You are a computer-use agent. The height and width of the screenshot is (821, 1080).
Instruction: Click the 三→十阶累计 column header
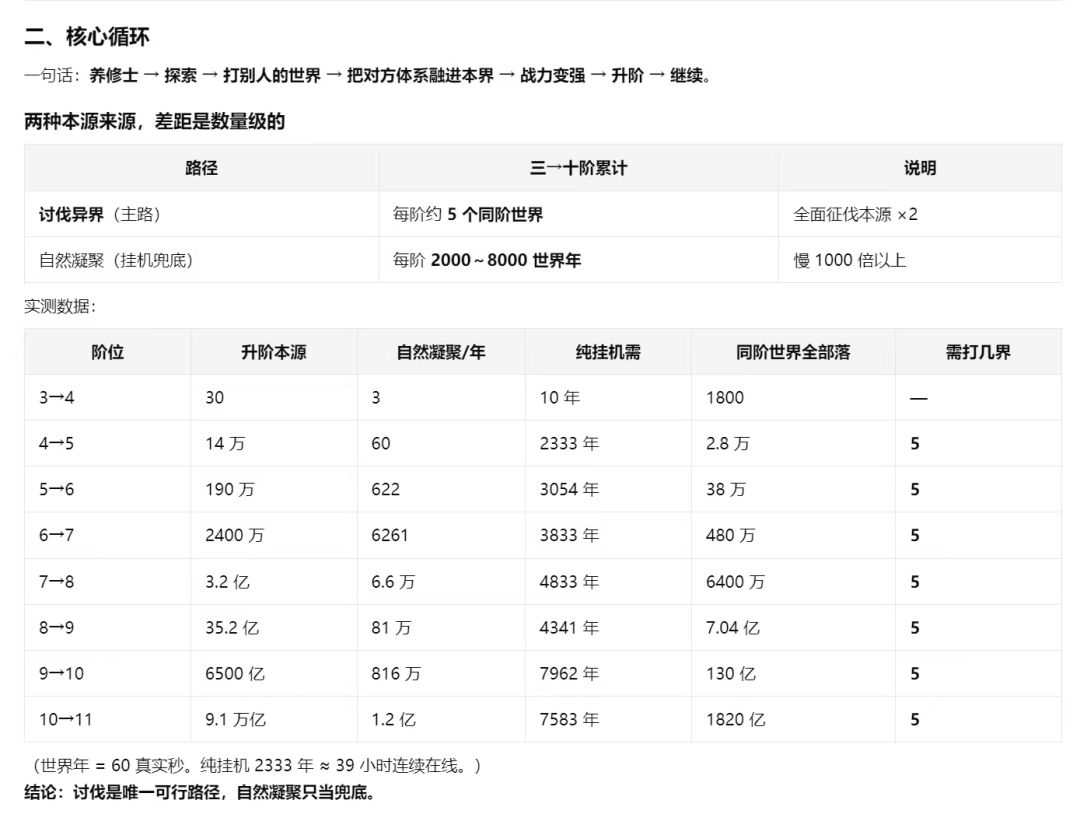click(579, 168)
